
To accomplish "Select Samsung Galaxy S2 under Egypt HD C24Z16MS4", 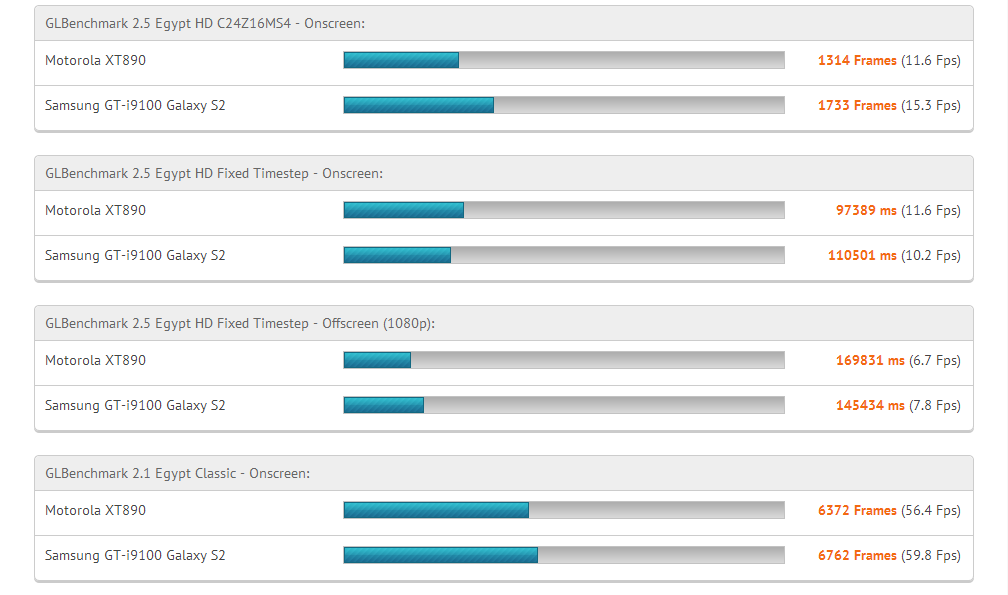I will pyautogui.click(x=135, y=105).
